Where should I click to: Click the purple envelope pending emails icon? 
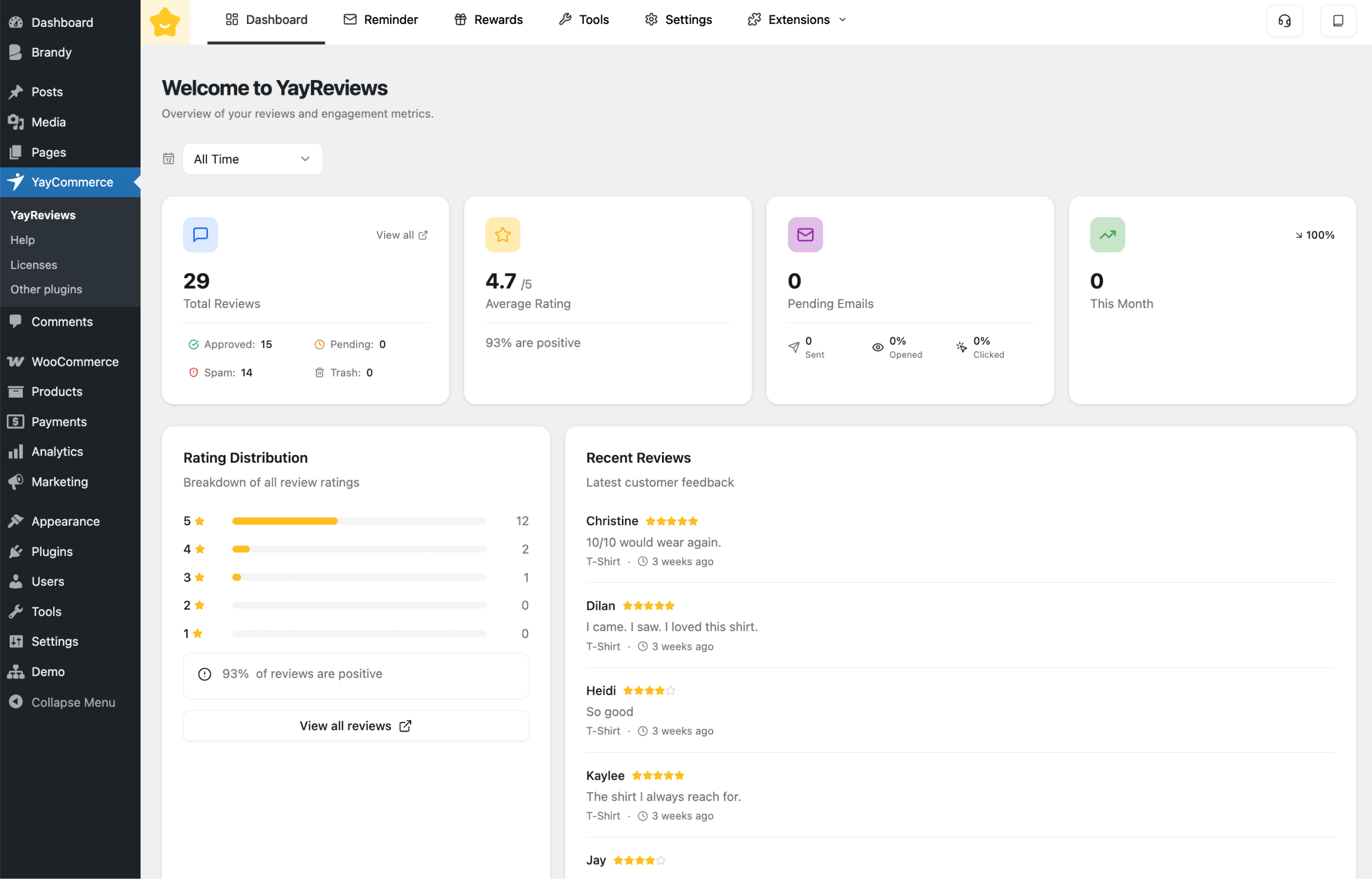(x=805, y=234)
